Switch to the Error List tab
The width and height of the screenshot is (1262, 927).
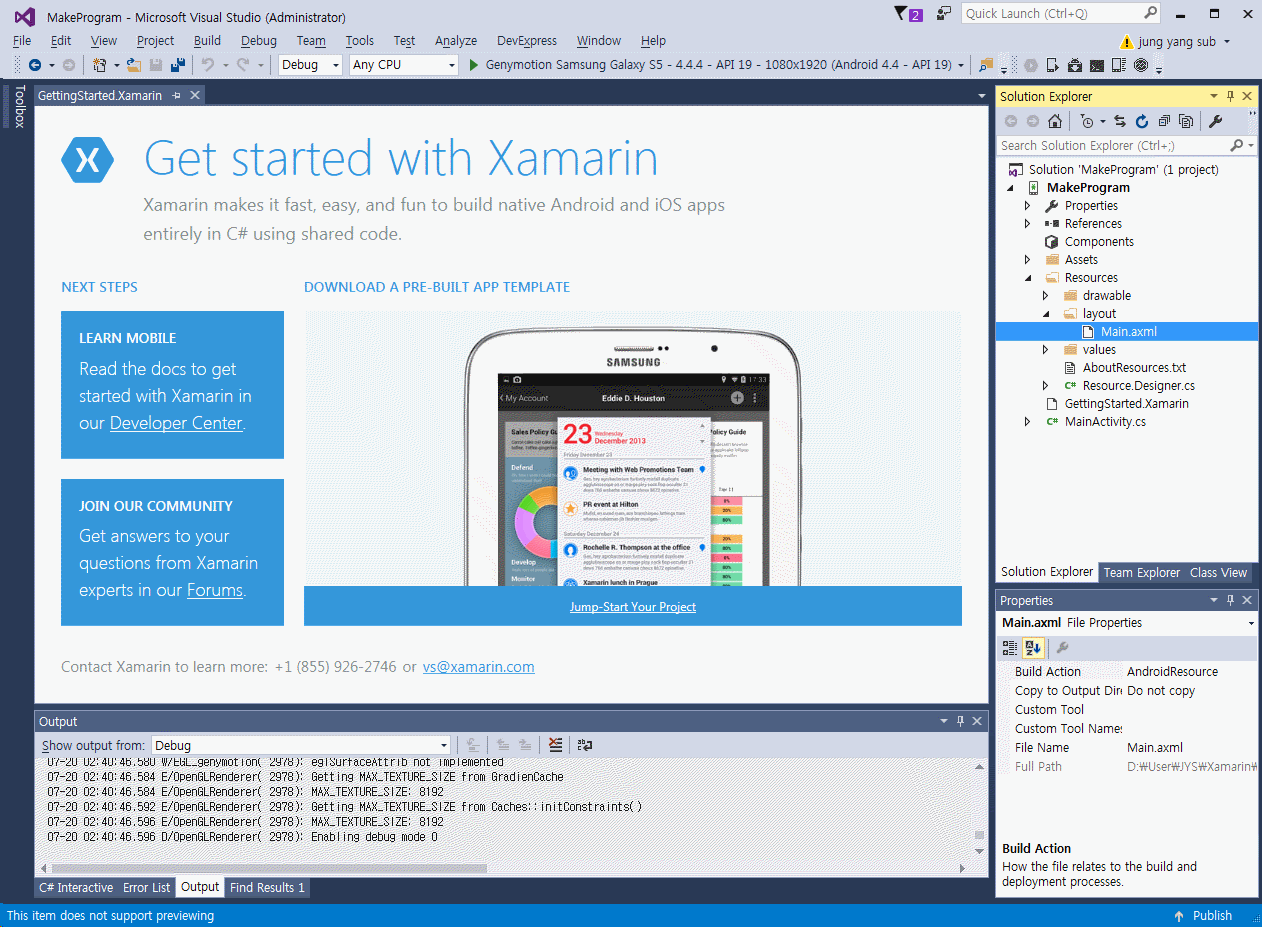[147, 888]
